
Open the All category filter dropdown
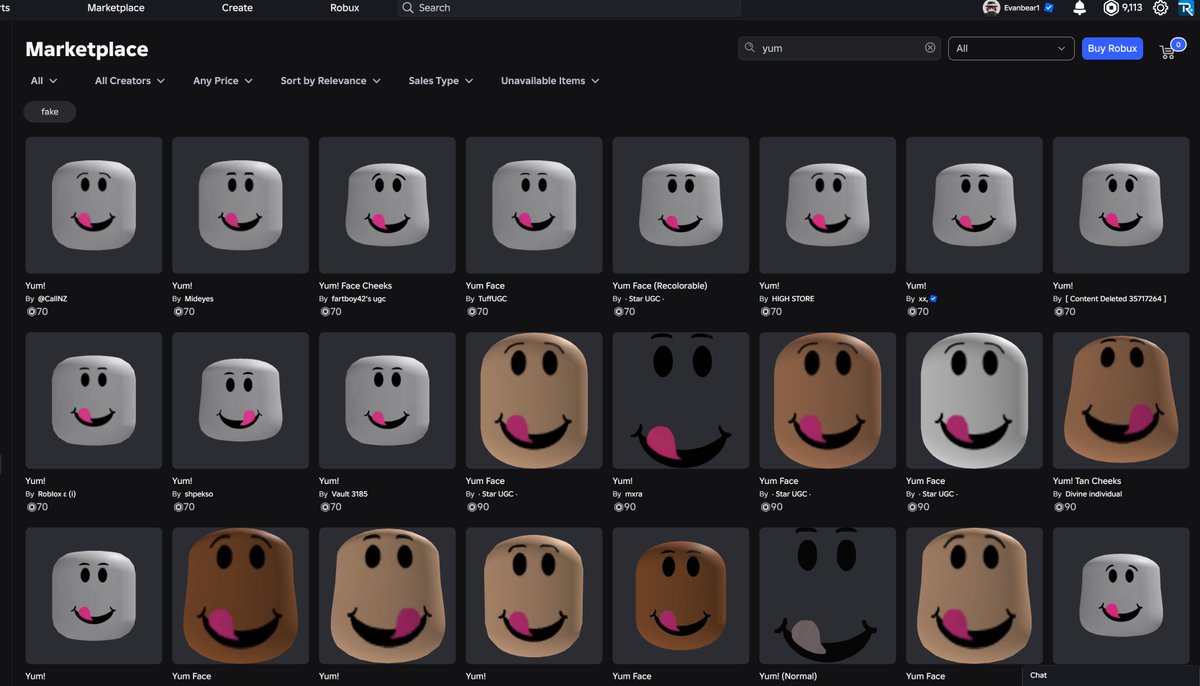(44, 81)
